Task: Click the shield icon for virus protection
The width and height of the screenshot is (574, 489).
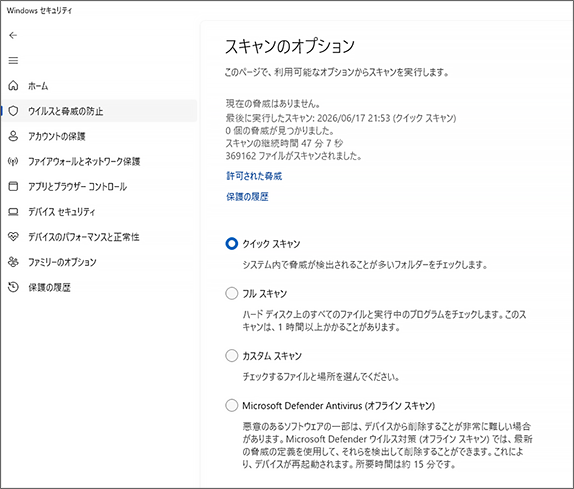Action: pos(13,111)
